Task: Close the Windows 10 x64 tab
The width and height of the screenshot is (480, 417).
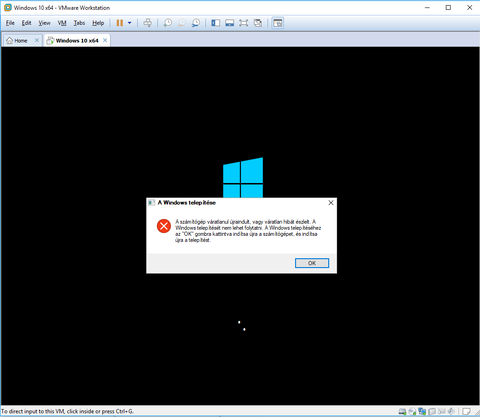Action: click(x=105, y=40)
